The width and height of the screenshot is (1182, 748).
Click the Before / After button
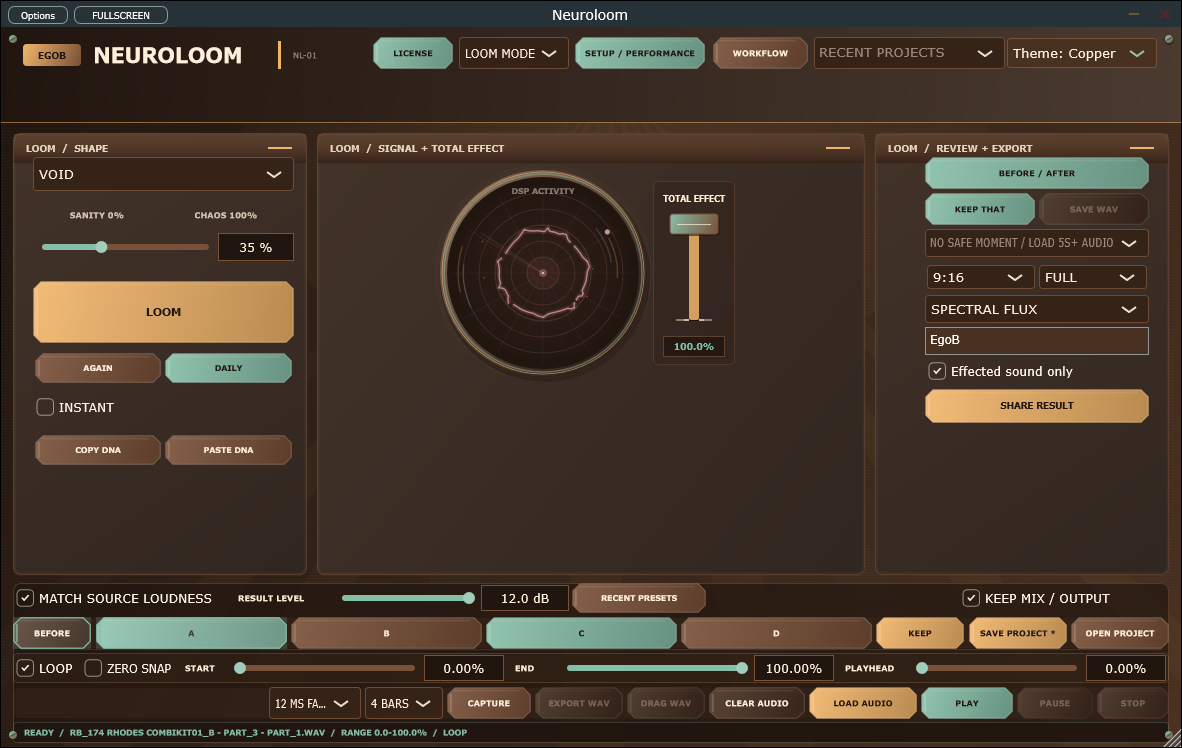tap(1037, 173)
